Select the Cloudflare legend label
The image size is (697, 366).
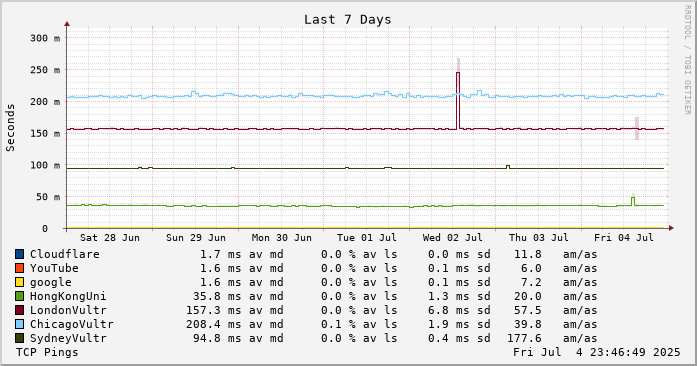click(x=65, y=254)
